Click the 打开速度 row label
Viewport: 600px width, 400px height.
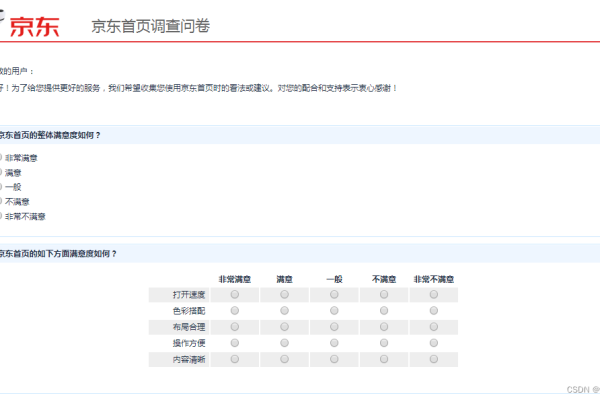189,295
